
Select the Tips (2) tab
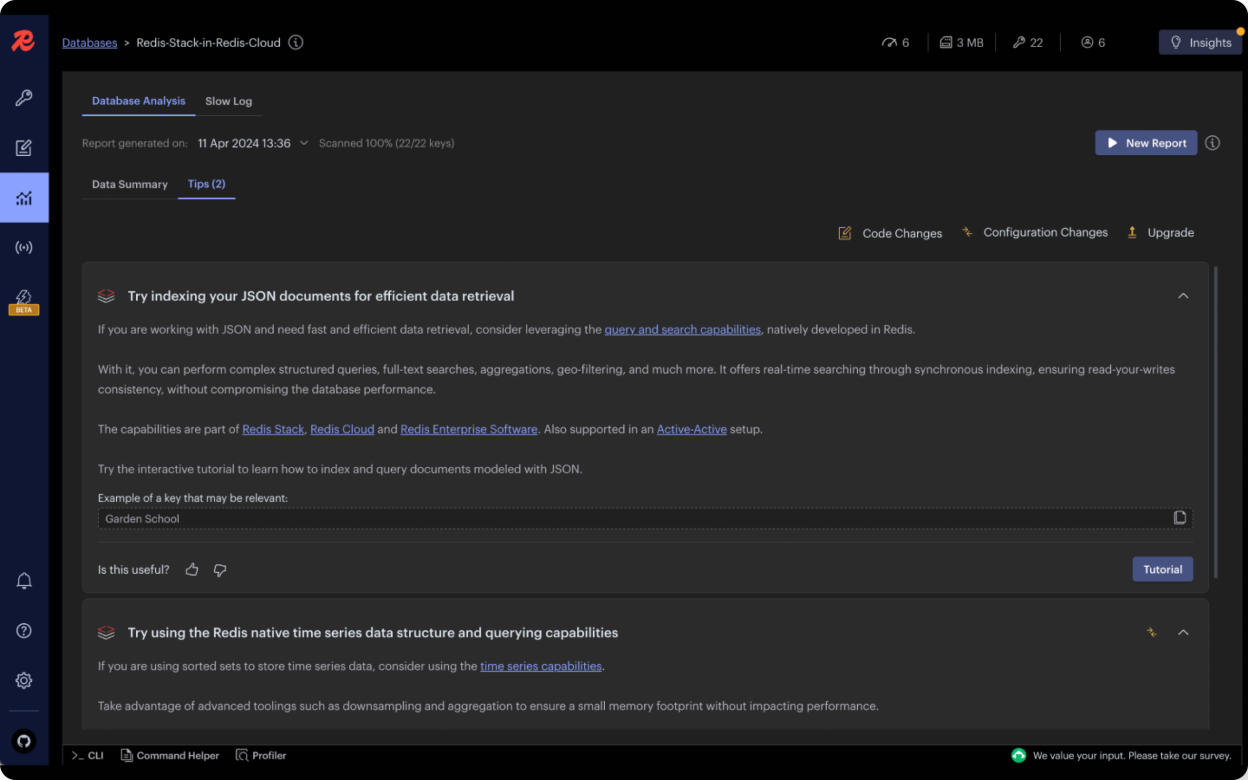click(x=206, y=184)
